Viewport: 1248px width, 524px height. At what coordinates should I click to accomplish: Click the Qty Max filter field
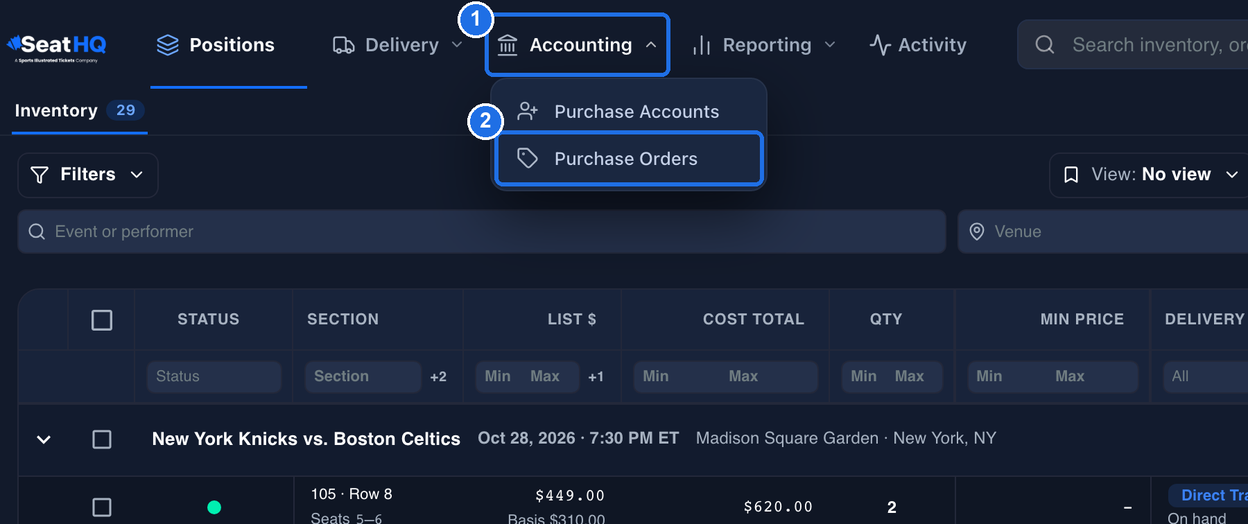(x=917, y=376)
